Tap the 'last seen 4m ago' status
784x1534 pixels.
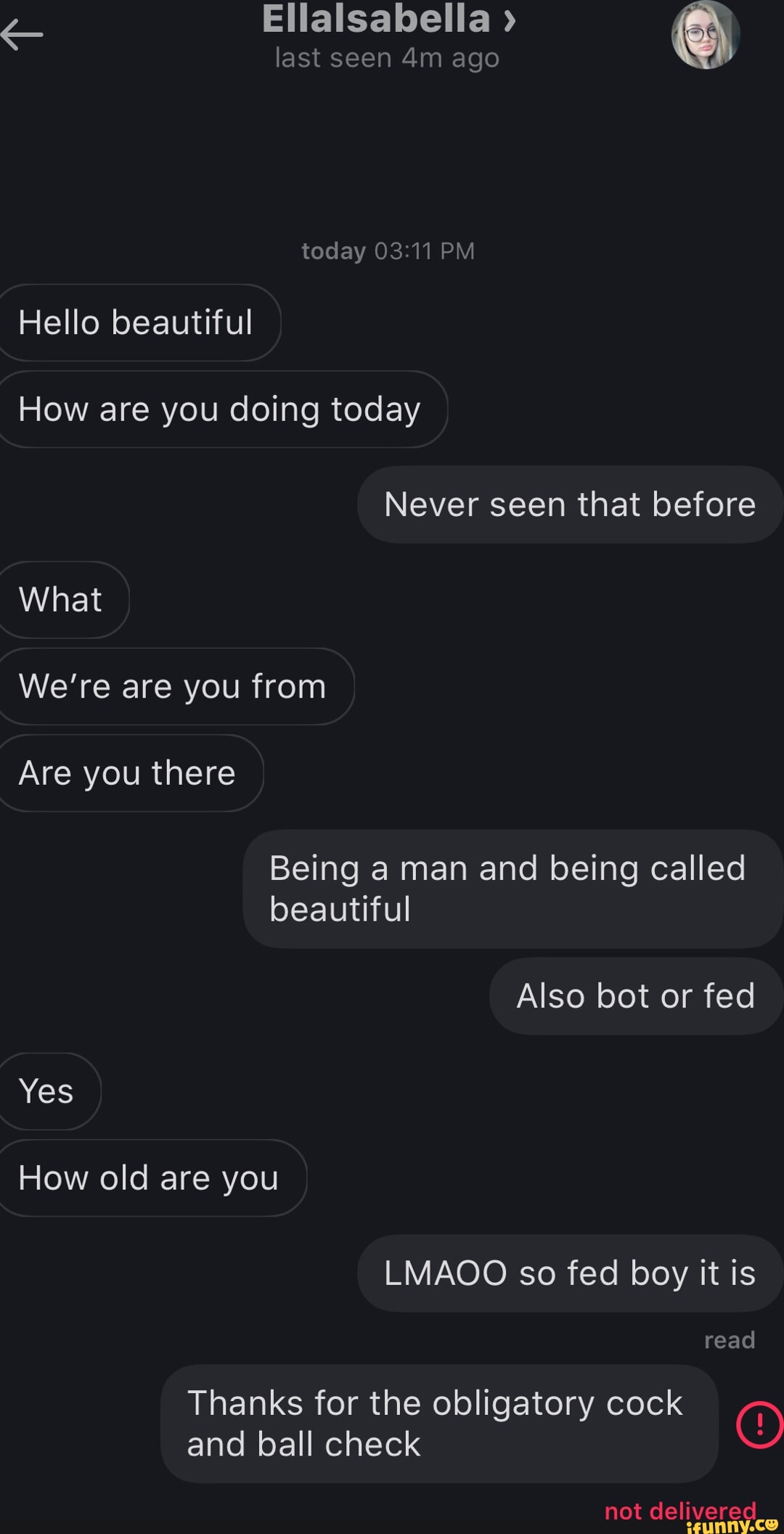tap(387, 58)
